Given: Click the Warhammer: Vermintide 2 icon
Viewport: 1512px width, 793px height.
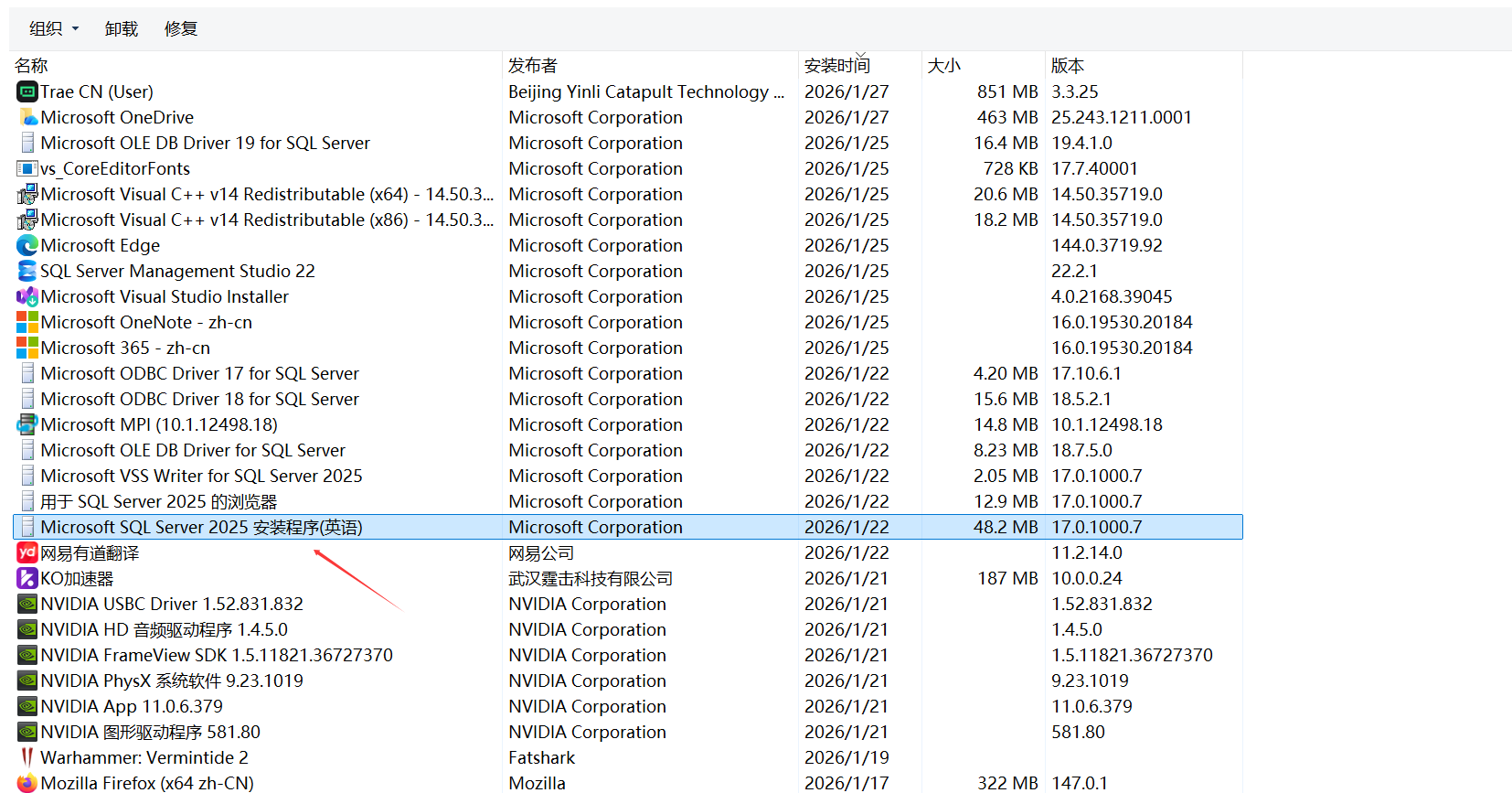Looking at the screenshot, I should tap(27, 757).
